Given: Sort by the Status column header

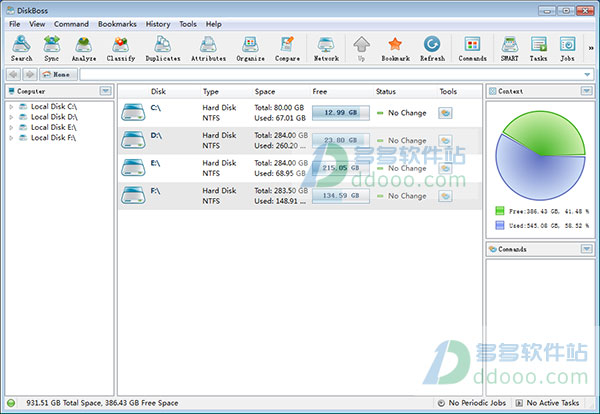Looking at the screenshot, I should pos(386,91).
